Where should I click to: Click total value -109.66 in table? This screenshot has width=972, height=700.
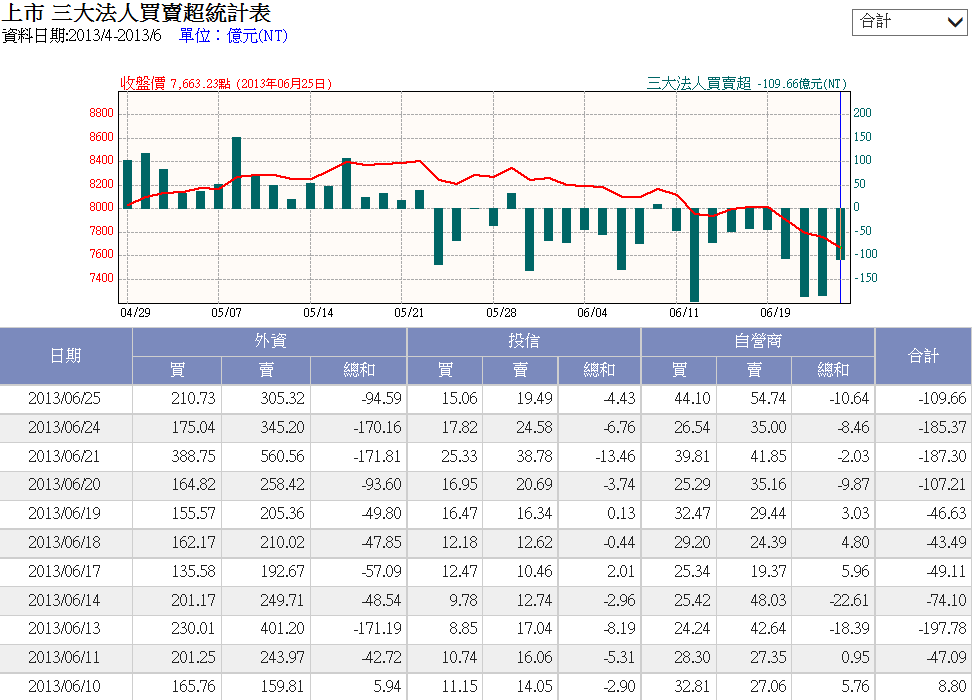[942, 399]
